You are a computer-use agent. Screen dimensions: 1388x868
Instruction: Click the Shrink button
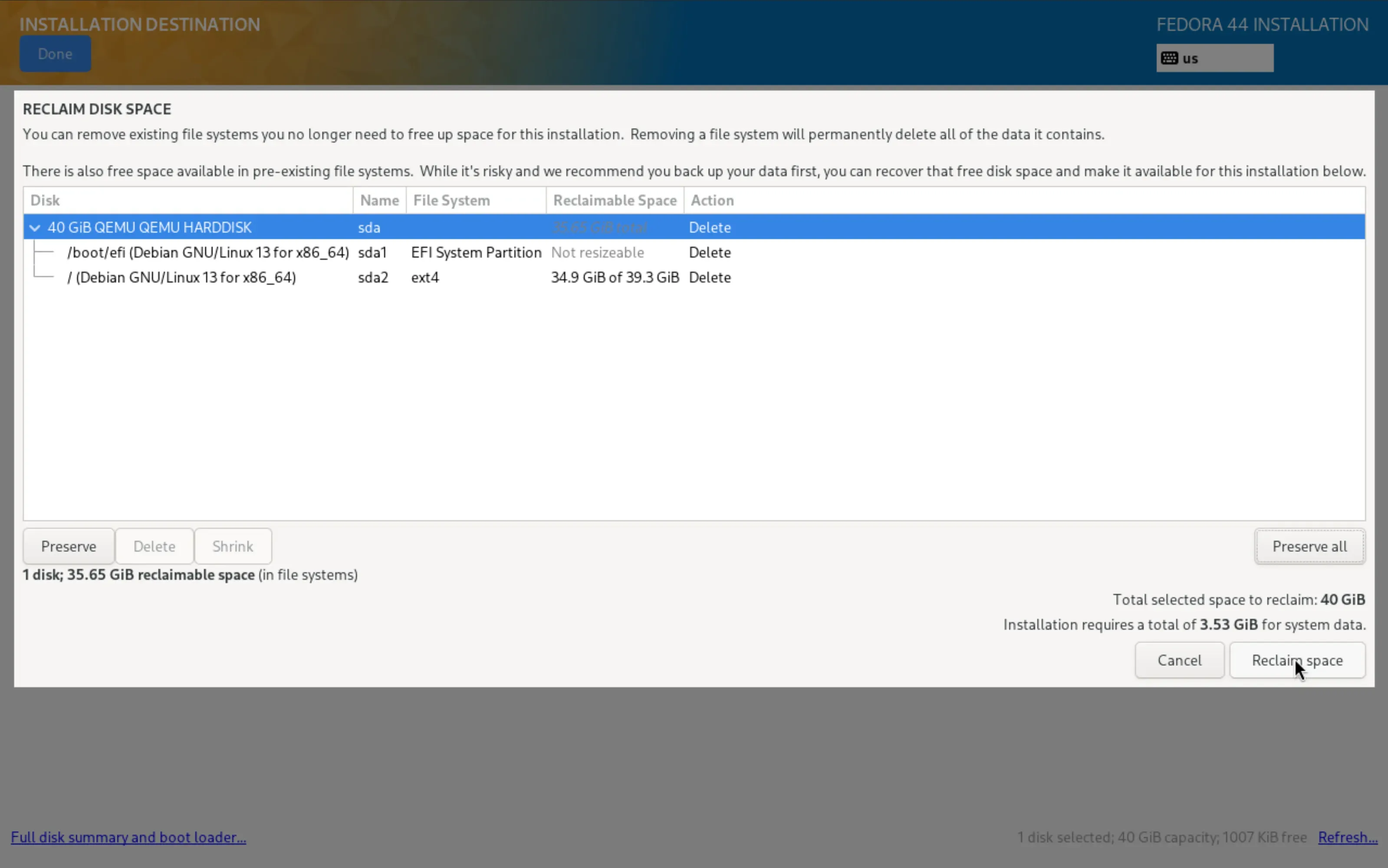(233, 546)
